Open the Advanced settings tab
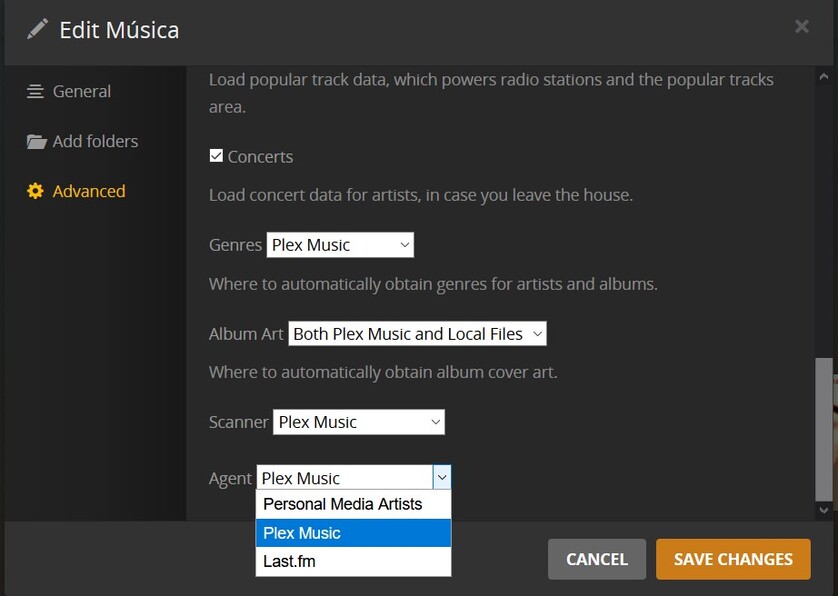 coord(89,191)
